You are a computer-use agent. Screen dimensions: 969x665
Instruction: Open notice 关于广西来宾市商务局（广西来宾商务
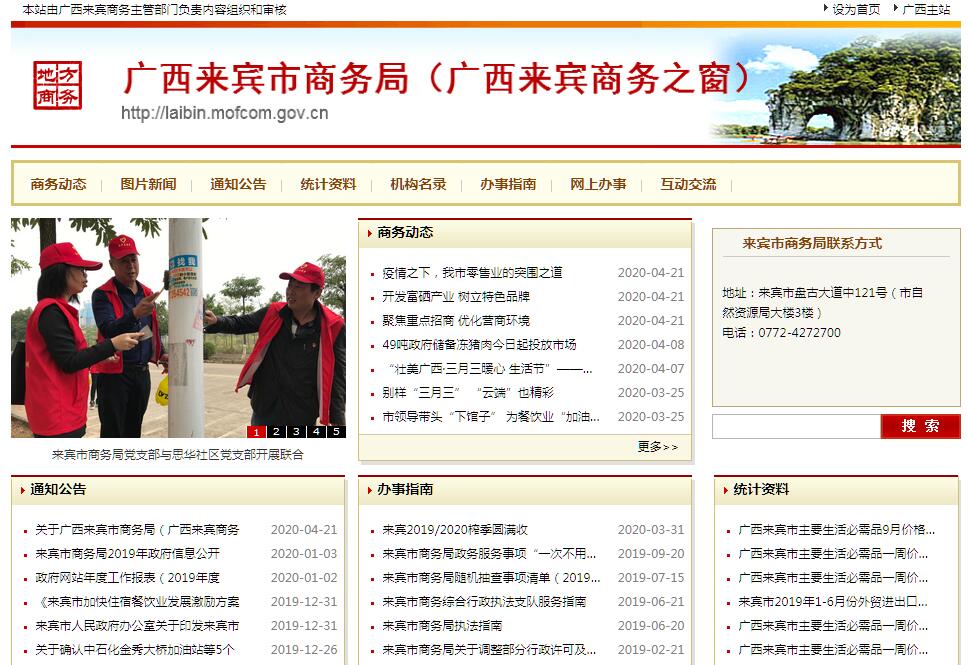coord(137,530)
